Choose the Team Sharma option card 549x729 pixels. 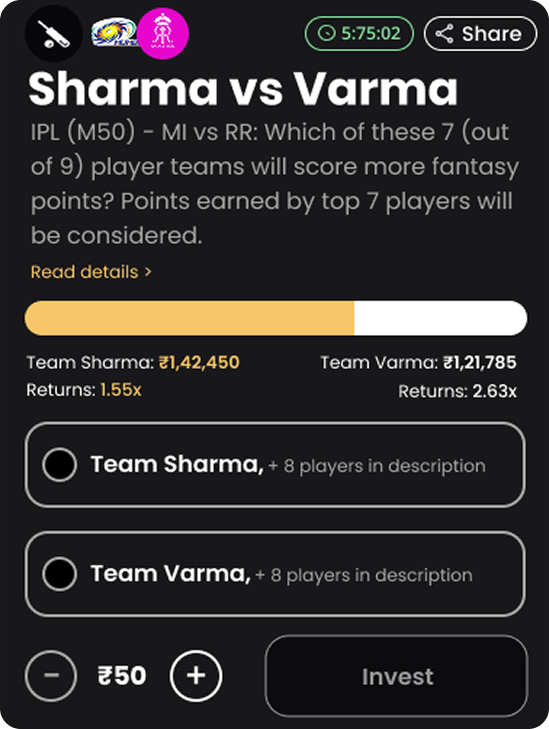(x=275, y=465)
